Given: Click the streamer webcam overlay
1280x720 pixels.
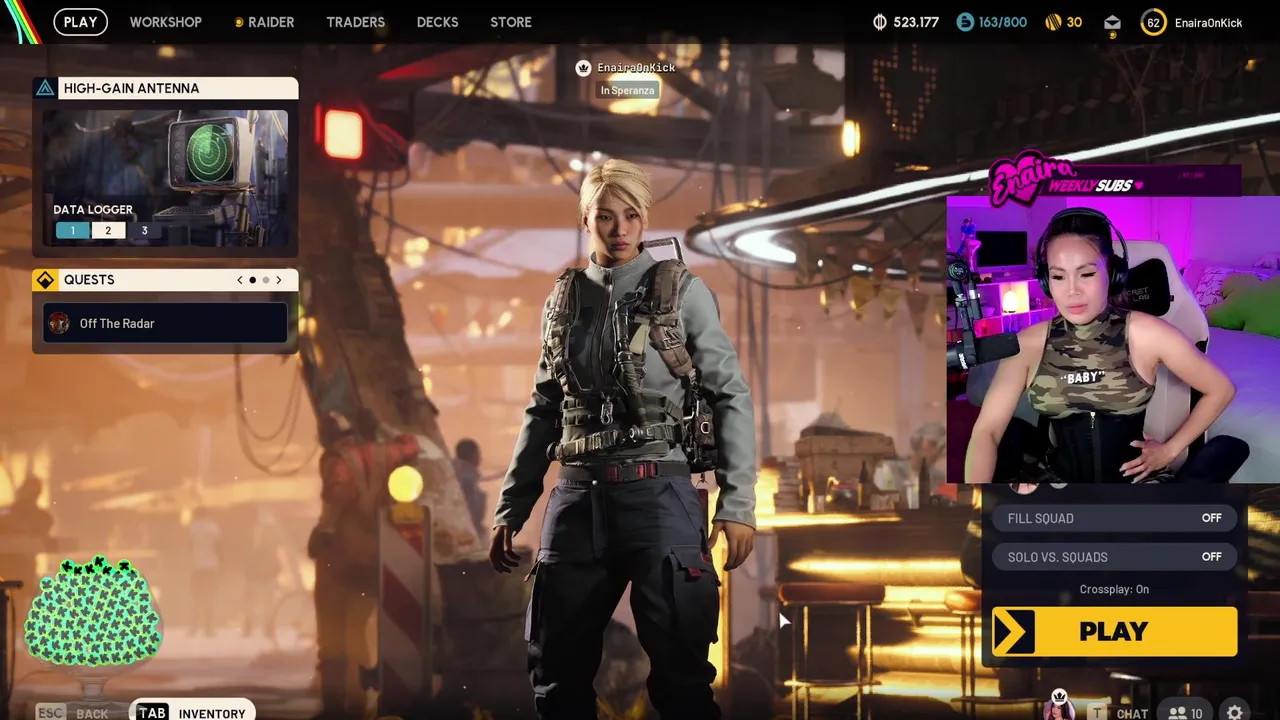Looking at the screenshot, I should pos(1113,339).
